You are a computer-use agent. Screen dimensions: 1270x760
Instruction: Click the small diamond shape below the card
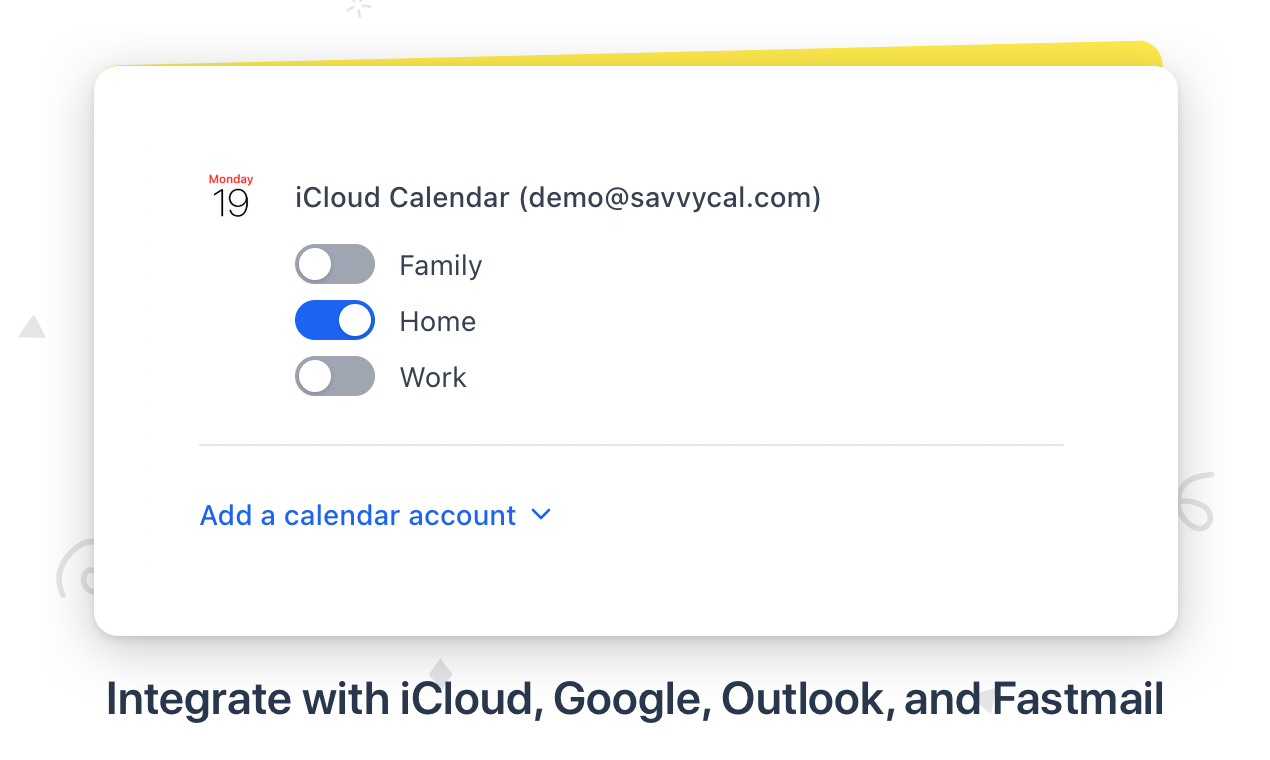440,668
